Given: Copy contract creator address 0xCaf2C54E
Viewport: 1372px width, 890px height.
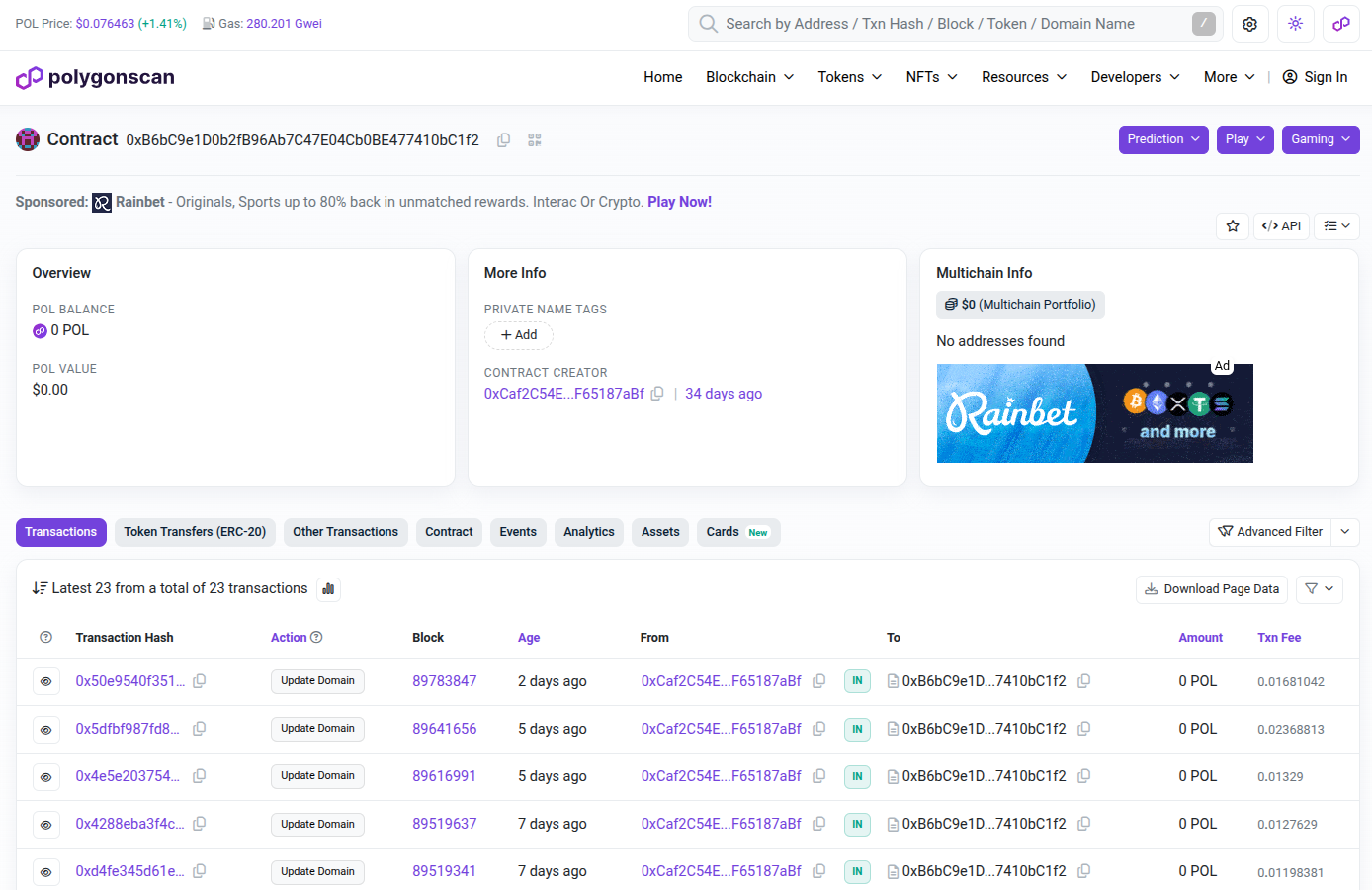Looking at the screenshot, I should coord(657,394).
